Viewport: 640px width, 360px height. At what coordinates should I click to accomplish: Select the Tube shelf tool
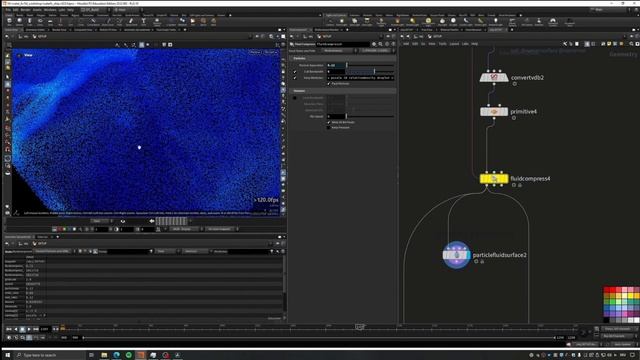coord(29,21)
